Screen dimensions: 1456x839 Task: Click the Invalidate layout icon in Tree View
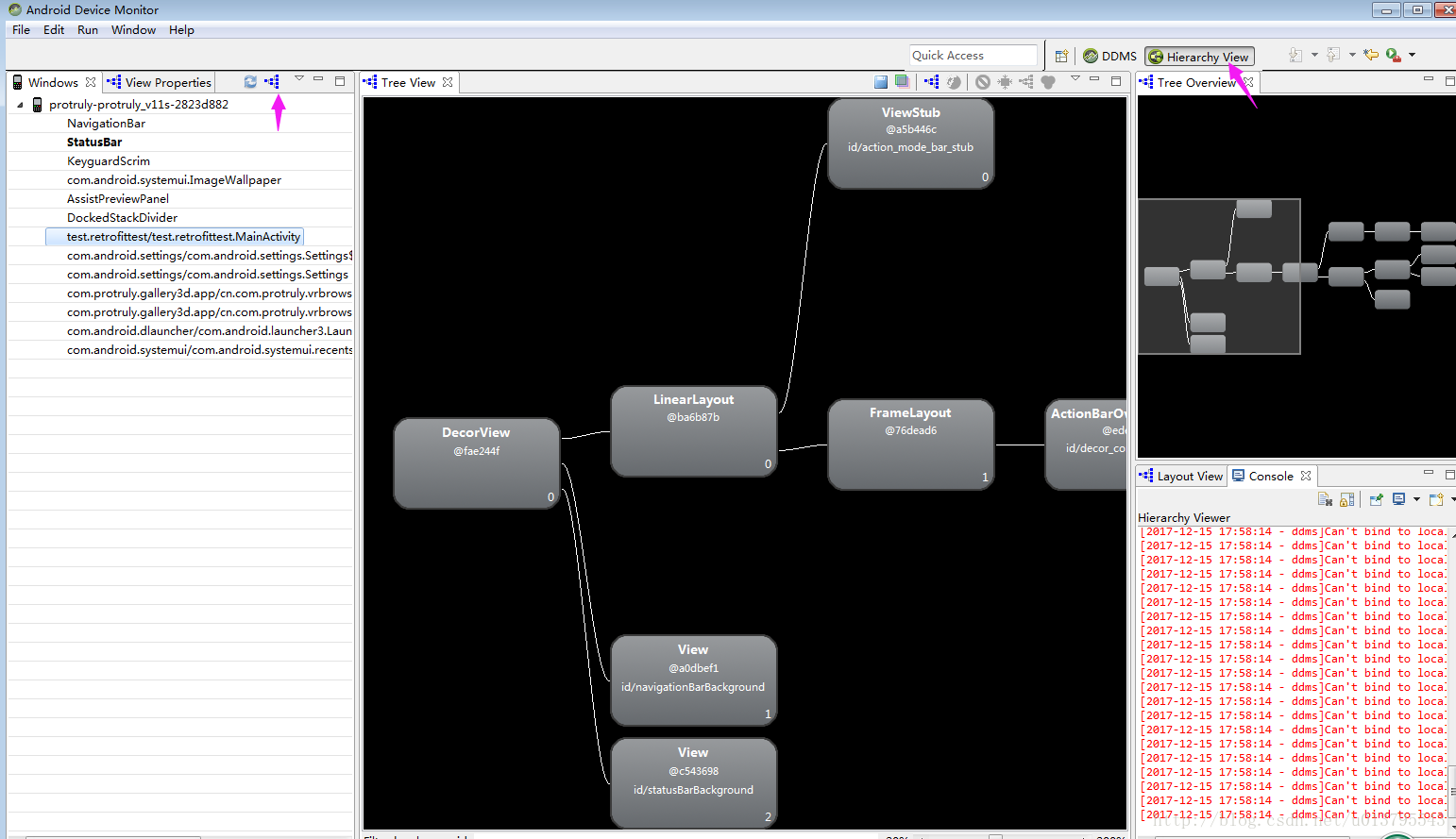click(983, 82)
